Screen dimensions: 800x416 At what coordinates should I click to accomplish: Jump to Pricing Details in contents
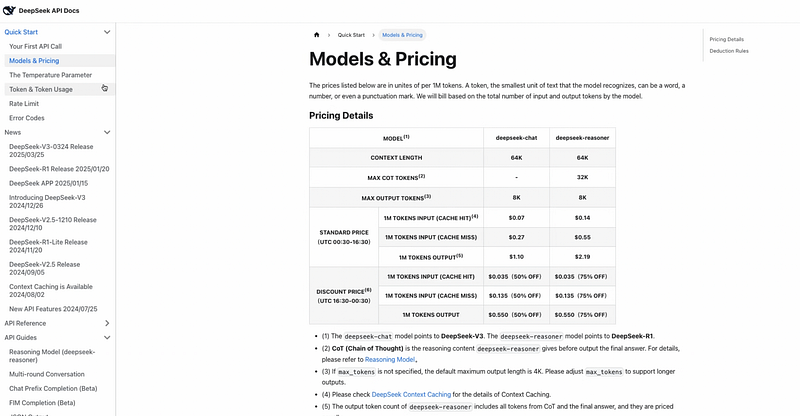(726, 38)
